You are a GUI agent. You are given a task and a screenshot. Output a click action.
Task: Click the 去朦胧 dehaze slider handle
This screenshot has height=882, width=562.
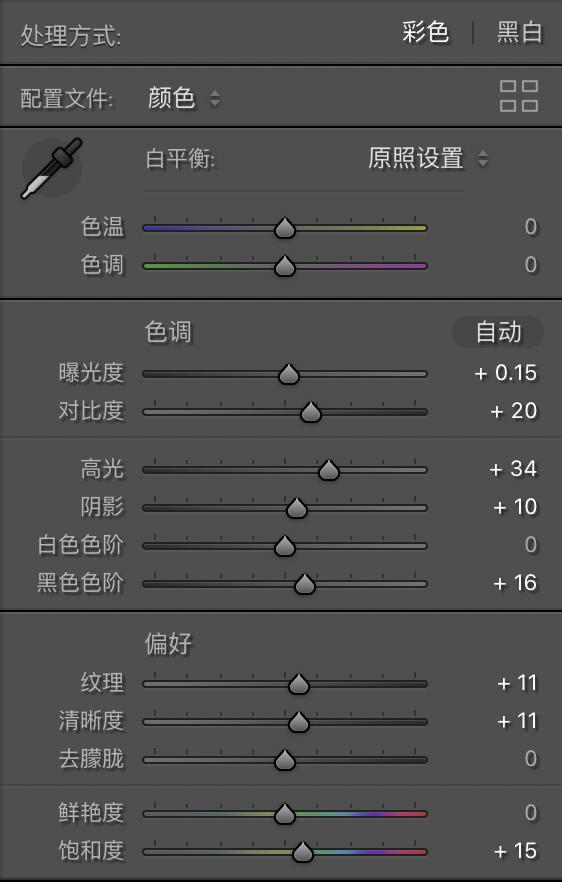(x=285, y=760)
